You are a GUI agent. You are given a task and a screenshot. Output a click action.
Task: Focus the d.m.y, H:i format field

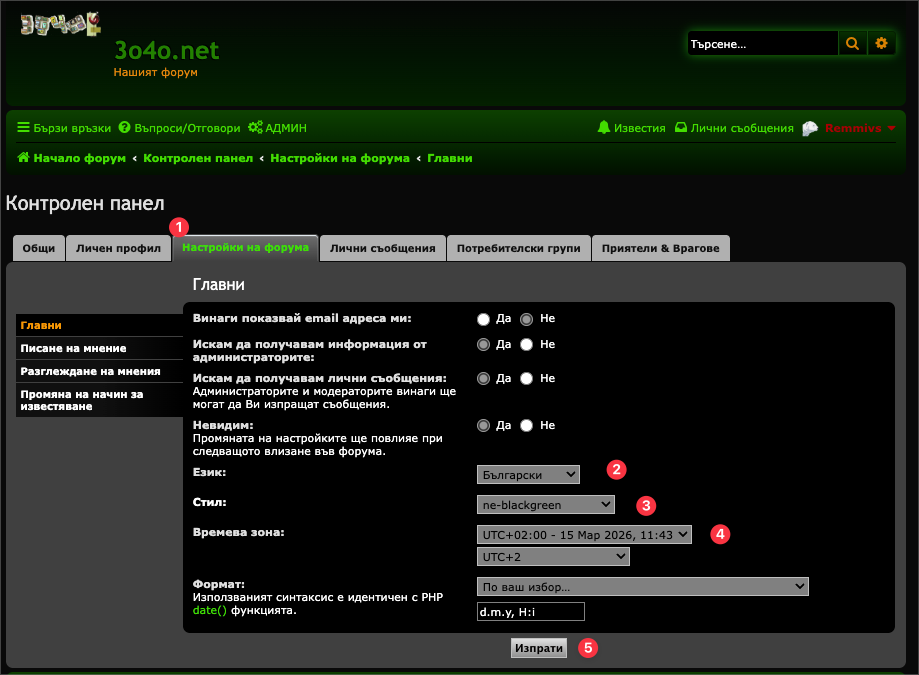click(x=530, y=612)
